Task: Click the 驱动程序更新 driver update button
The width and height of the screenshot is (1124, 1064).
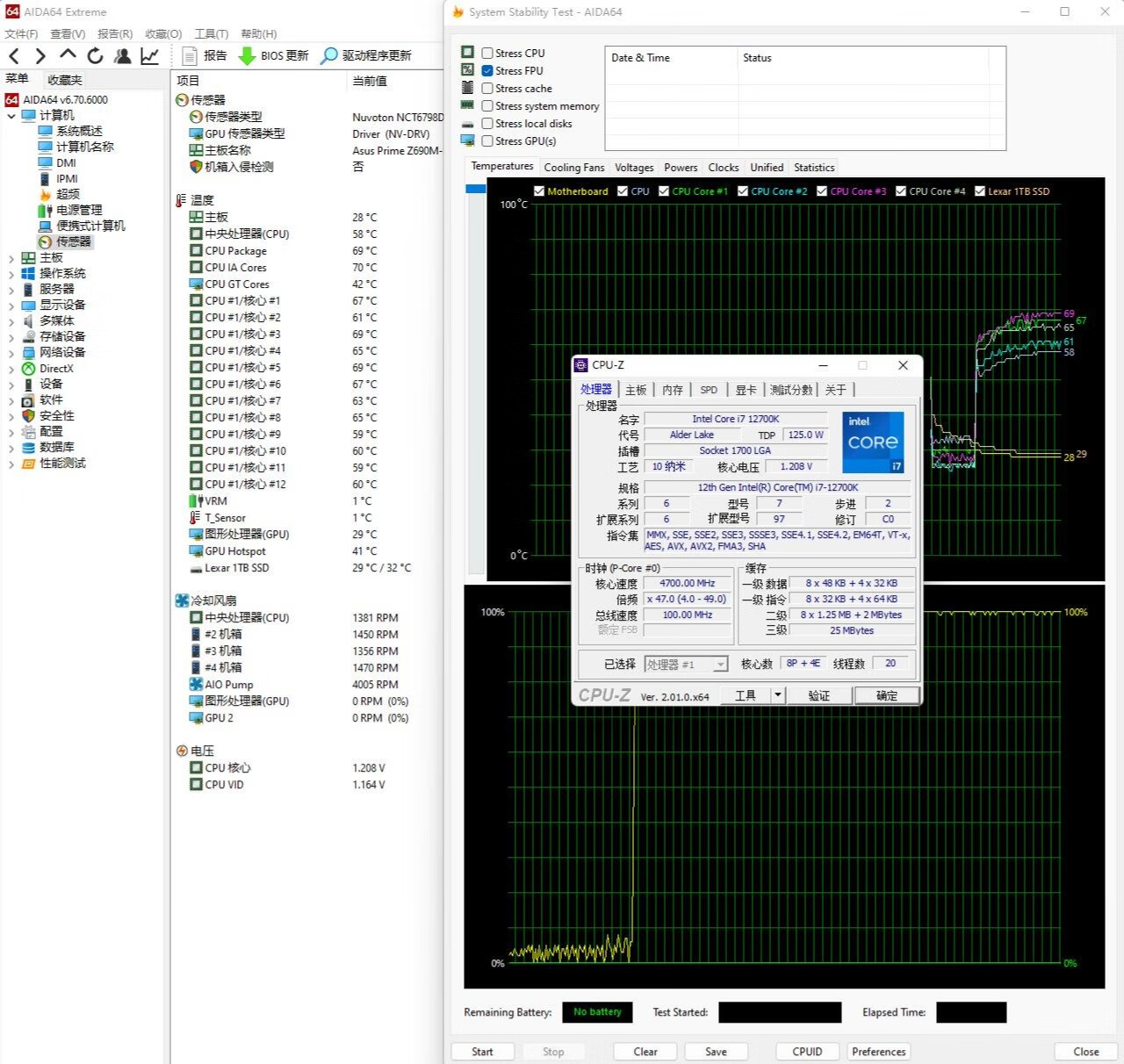Action: pos(366,55)
